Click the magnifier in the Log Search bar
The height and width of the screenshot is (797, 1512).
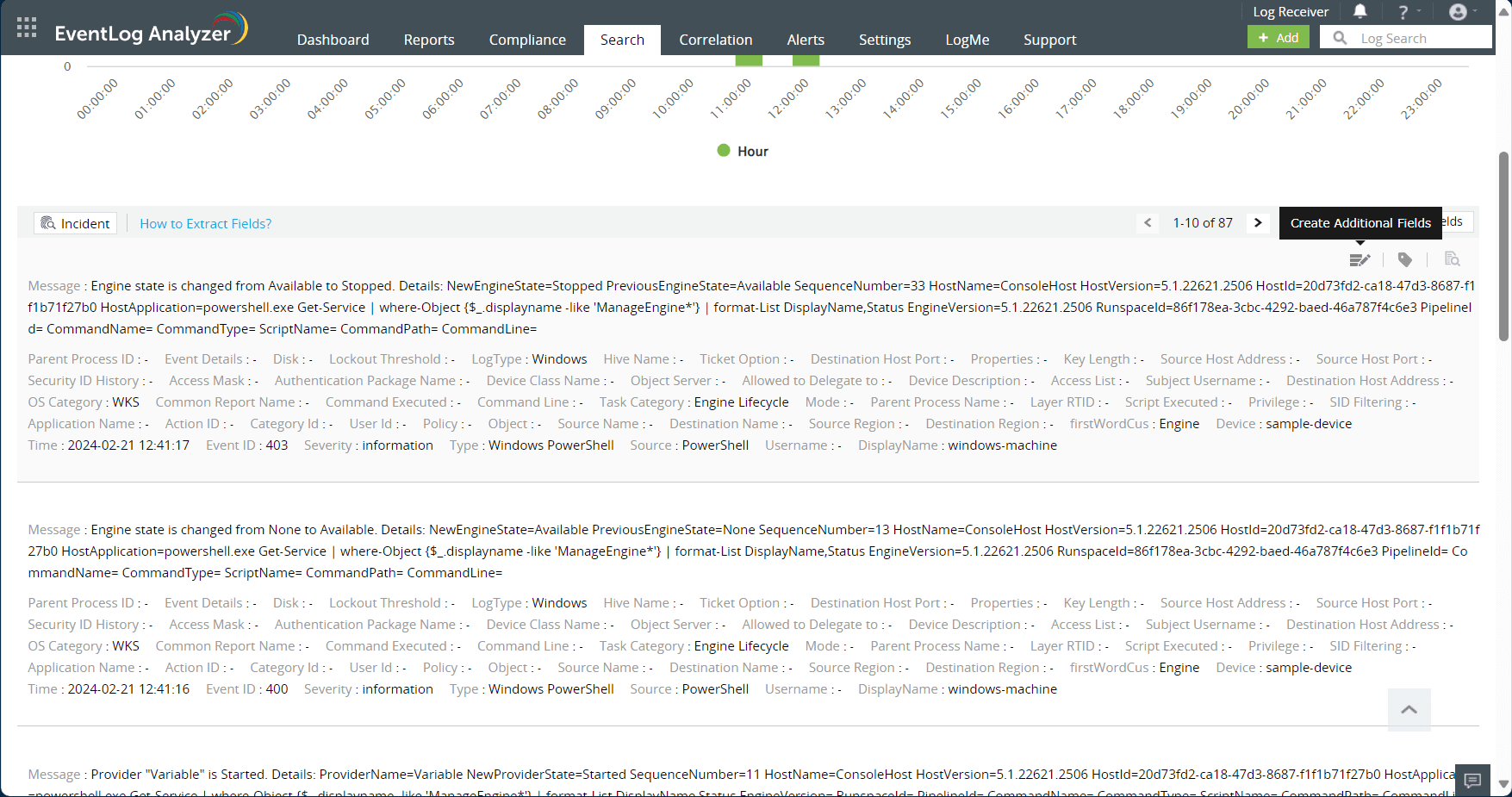pos(1339,37)
